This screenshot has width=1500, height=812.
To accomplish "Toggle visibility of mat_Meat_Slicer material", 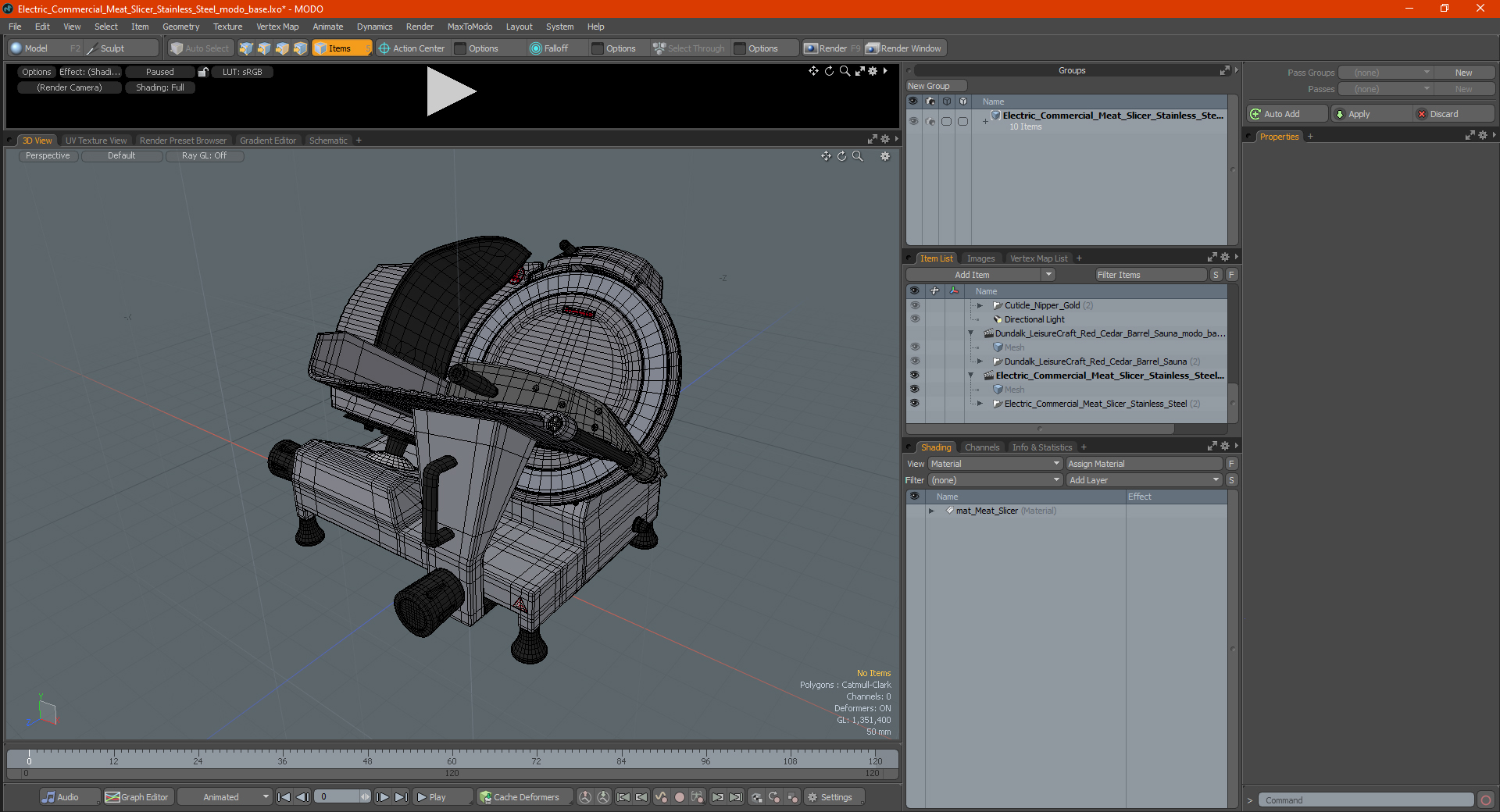I will pyautogui.click(x=914, y=511).
